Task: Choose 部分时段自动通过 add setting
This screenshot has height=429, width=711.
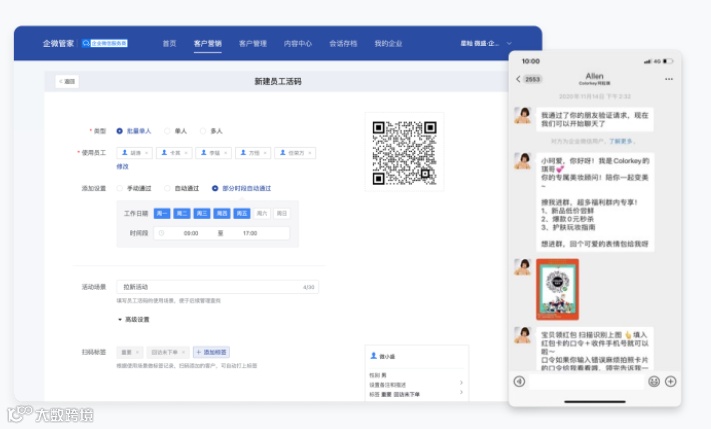Action: click(x=215, y=188)
